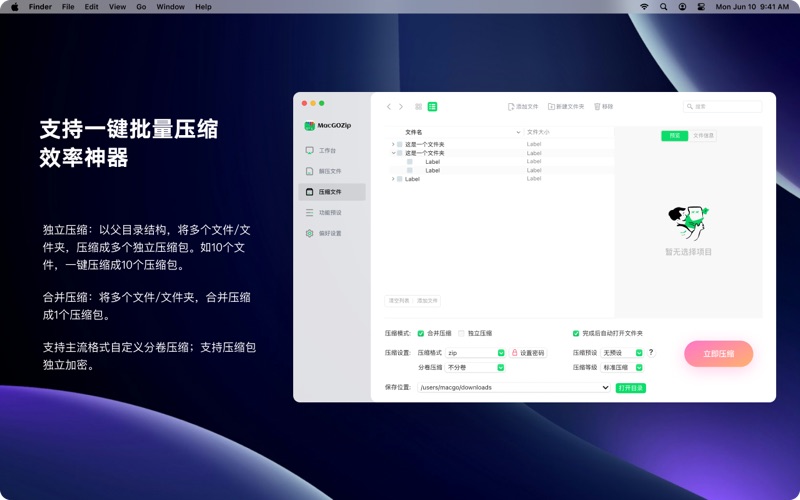Open the Help menu
The height and width of the screenshot is (500, 800).
coord(203,7)
